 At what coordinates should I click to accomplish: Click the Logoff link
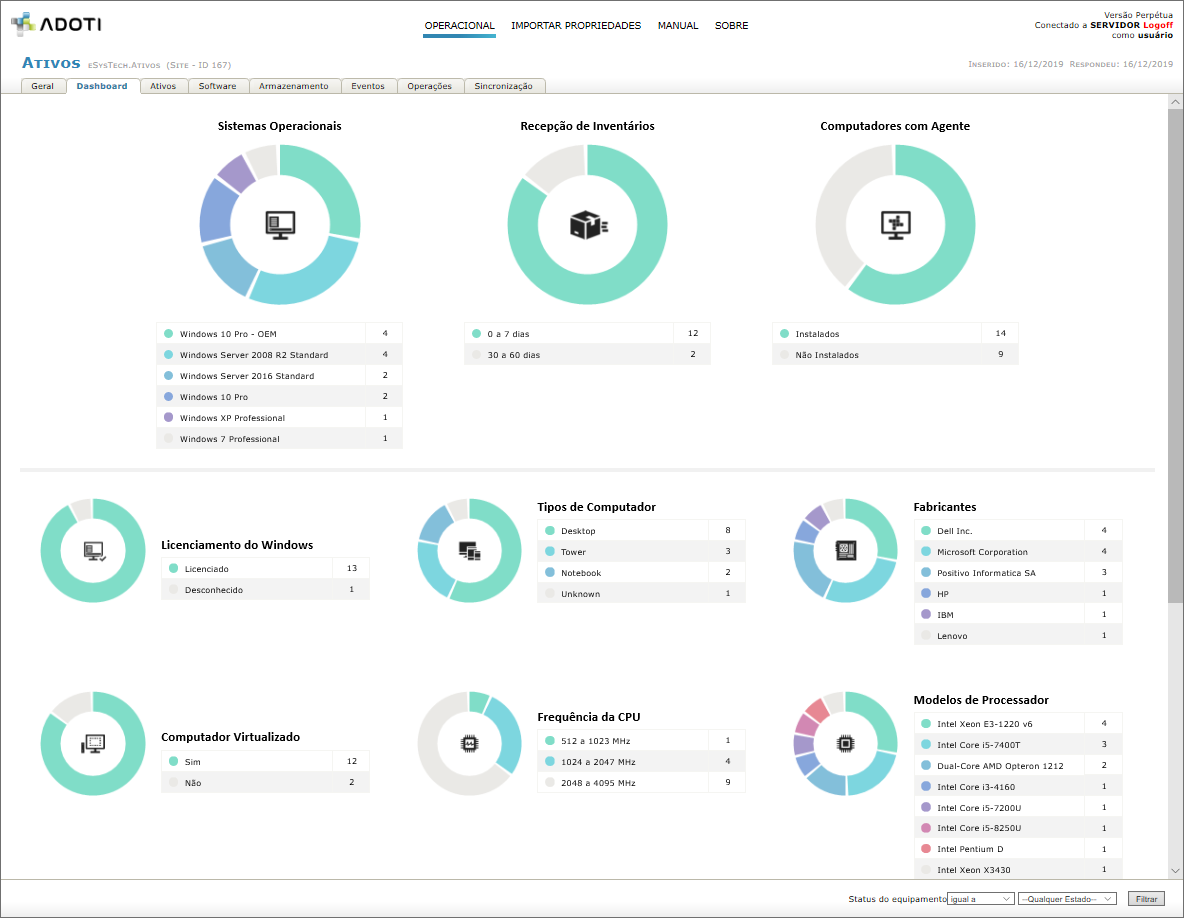point(1158,25)
